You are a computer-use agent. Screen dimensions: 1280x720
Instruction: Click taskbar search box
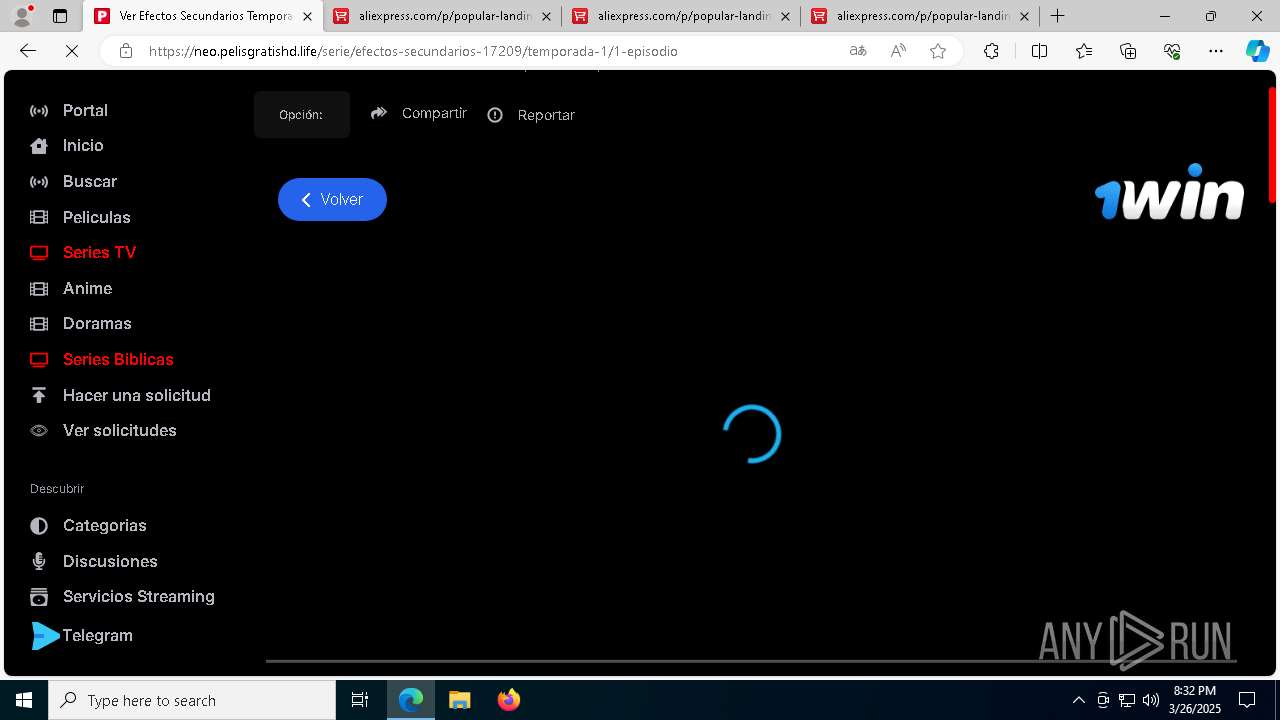coord(192,700)
